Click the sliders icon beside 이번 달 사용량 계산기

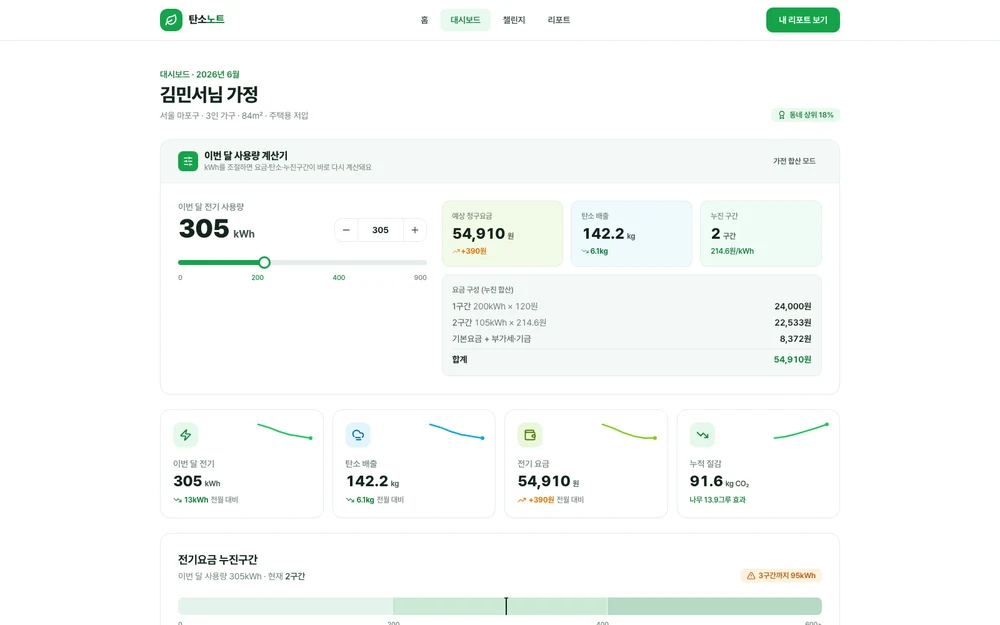tap(188, 161)
